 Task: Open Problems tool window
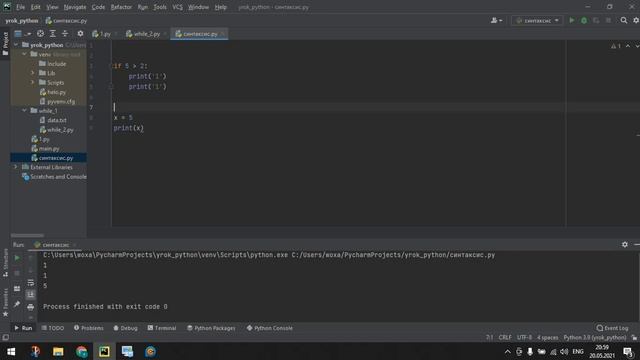pos(89,328)
